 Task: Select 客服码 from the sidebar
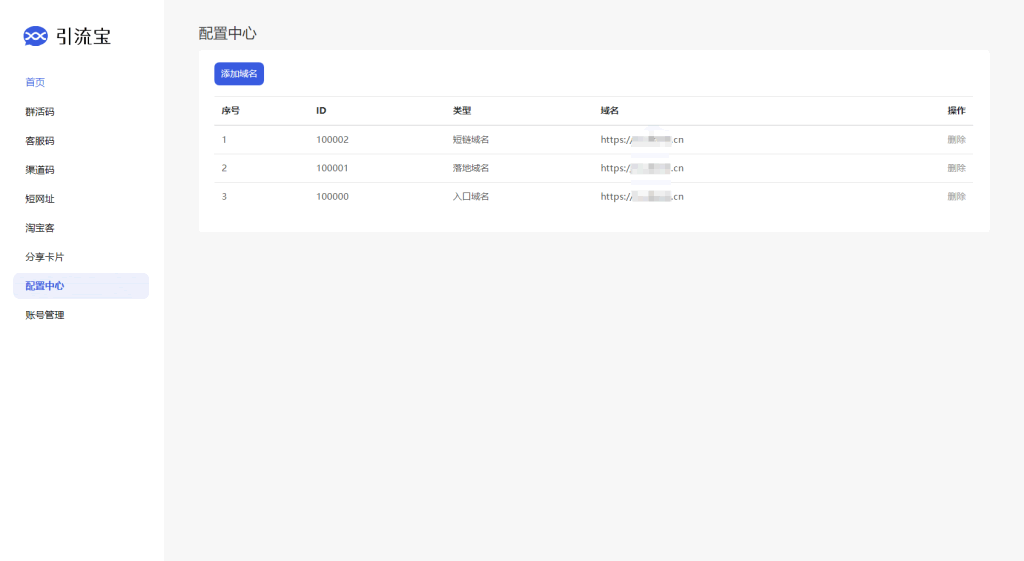tap(40, 140)
